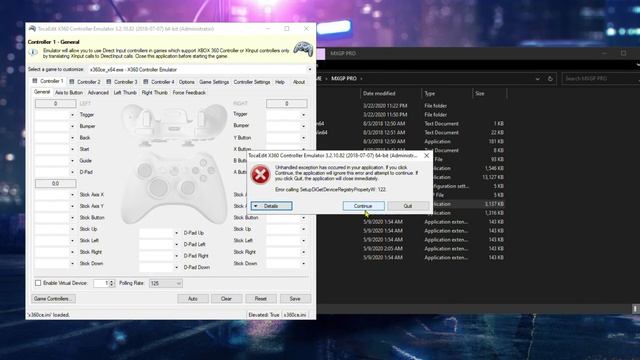Image resolution: width=640 pixels, height=360 pixels.
Task: Select the Force Feedback sub-tab
Action: [189, 93]
